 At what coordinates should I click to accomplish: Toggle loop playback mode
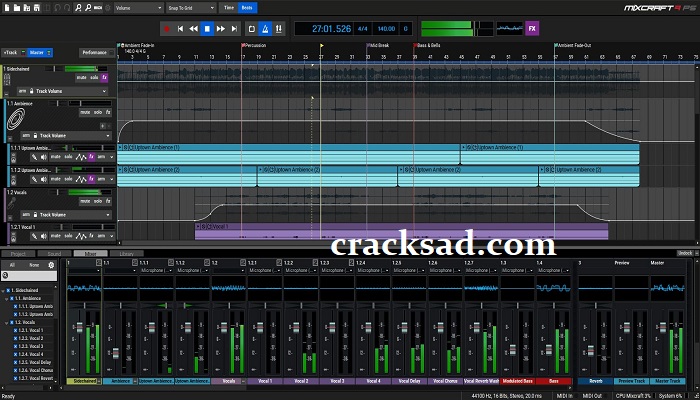(x=252, y=29)
